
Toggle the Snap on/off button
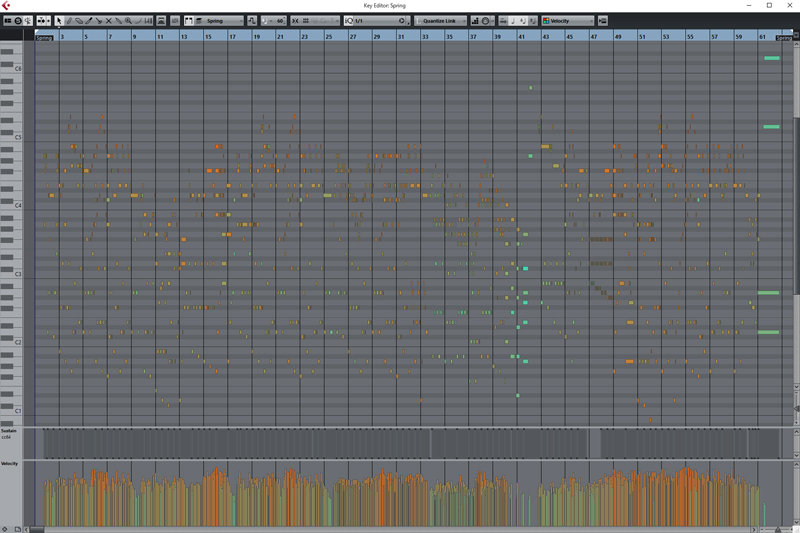tap(295, 21)
